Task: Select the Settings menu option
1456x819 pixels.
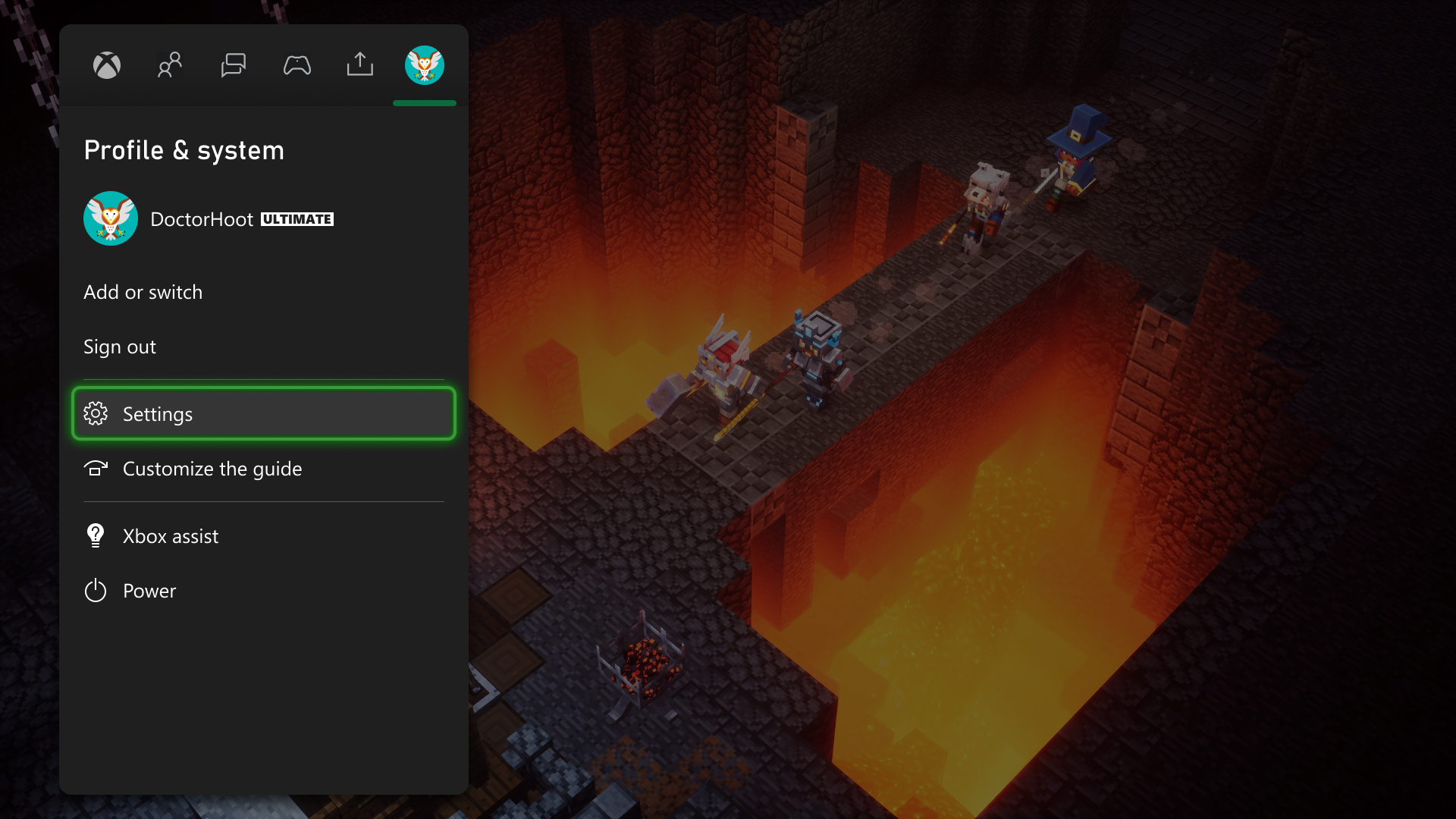Action: [263, 413]
